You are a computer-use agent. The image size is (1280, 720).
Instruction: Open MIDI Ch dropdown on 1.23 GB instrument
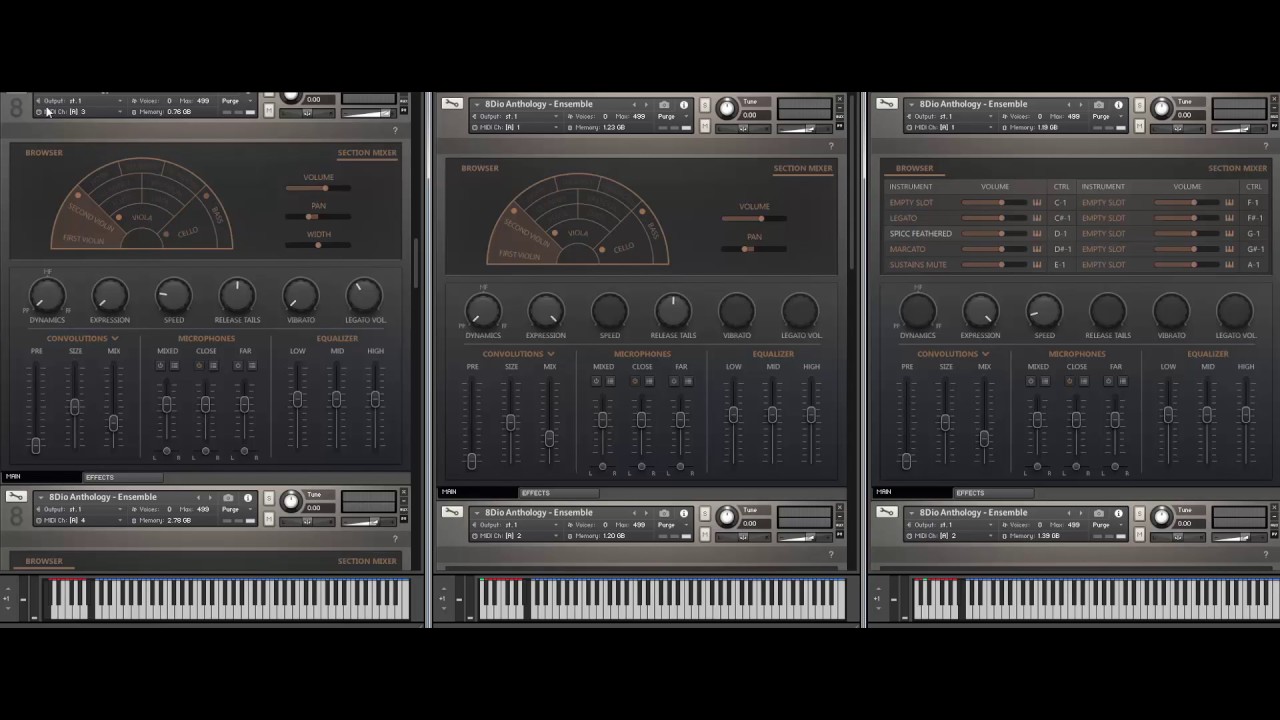[x=515, y=128]
